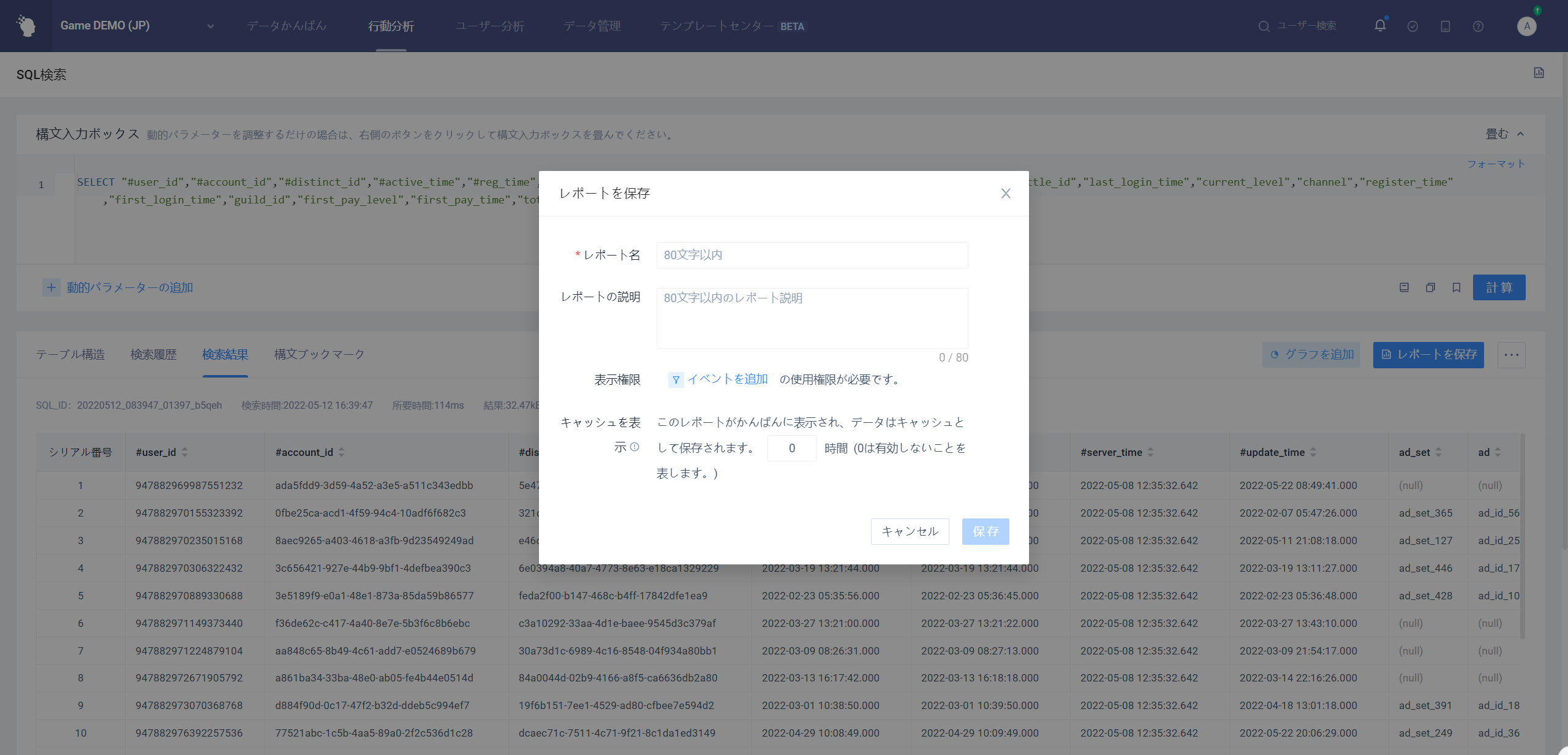Click the 保存 button in dialog

click(x=986, y=531)
